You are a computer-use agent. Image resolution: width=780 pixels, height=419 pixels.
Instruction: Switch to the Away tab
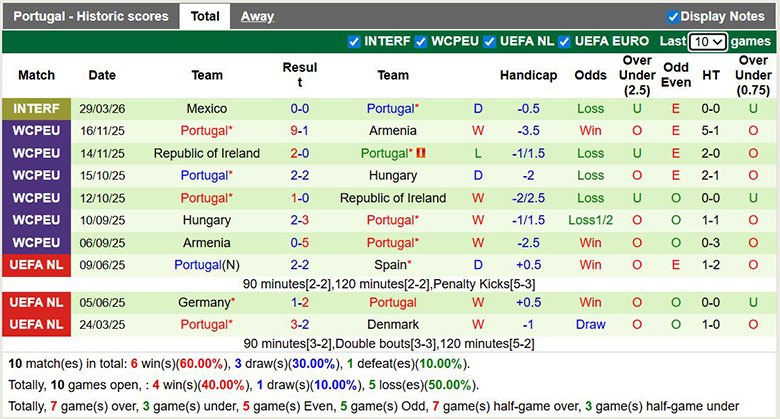click(257, 16)
